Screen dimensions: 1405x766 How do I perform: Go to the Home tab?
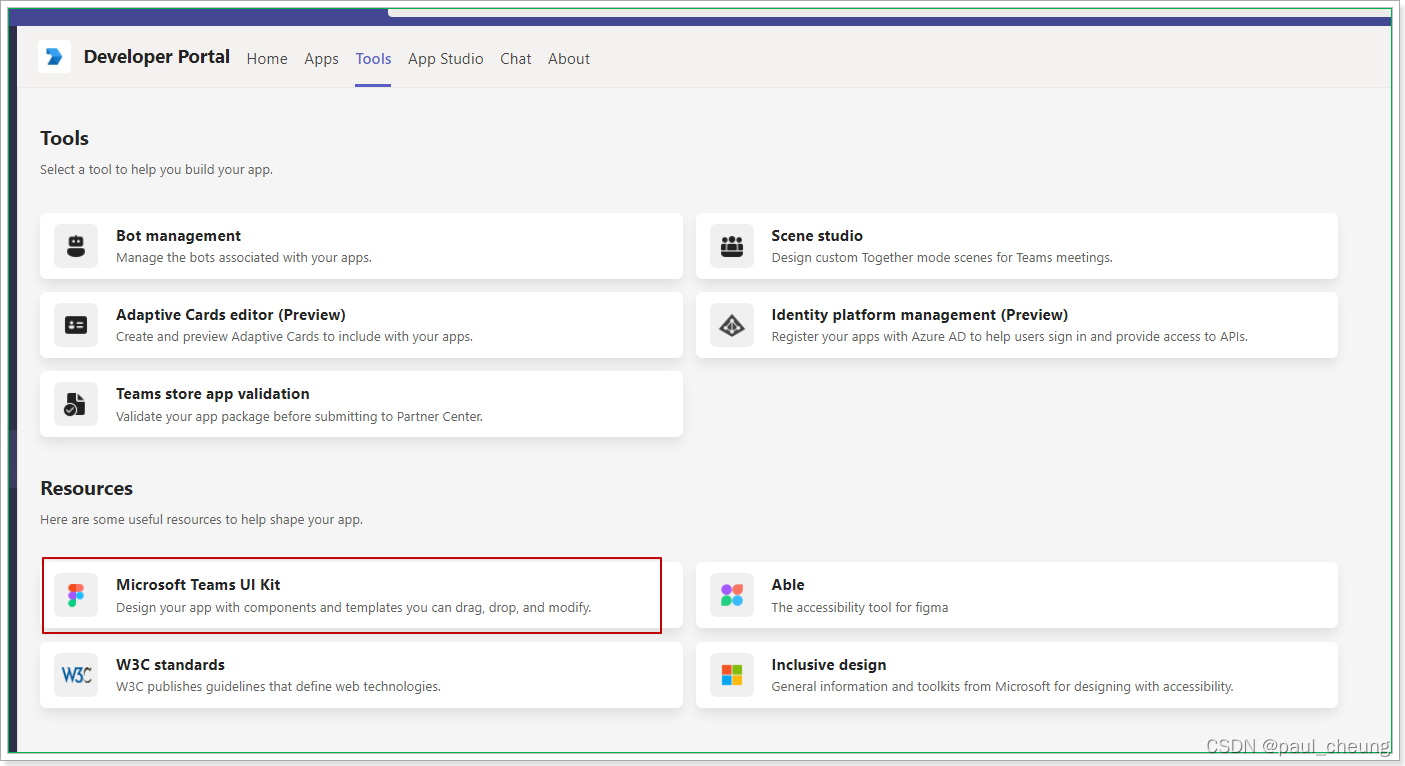(267, 59)
